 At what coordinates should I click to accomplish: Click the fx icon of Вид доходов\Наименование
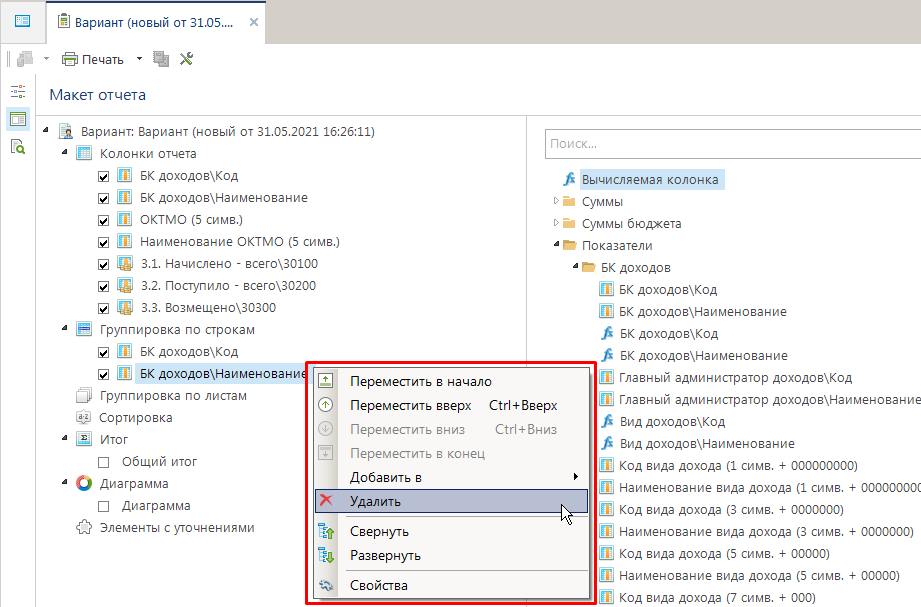[607, 443]
